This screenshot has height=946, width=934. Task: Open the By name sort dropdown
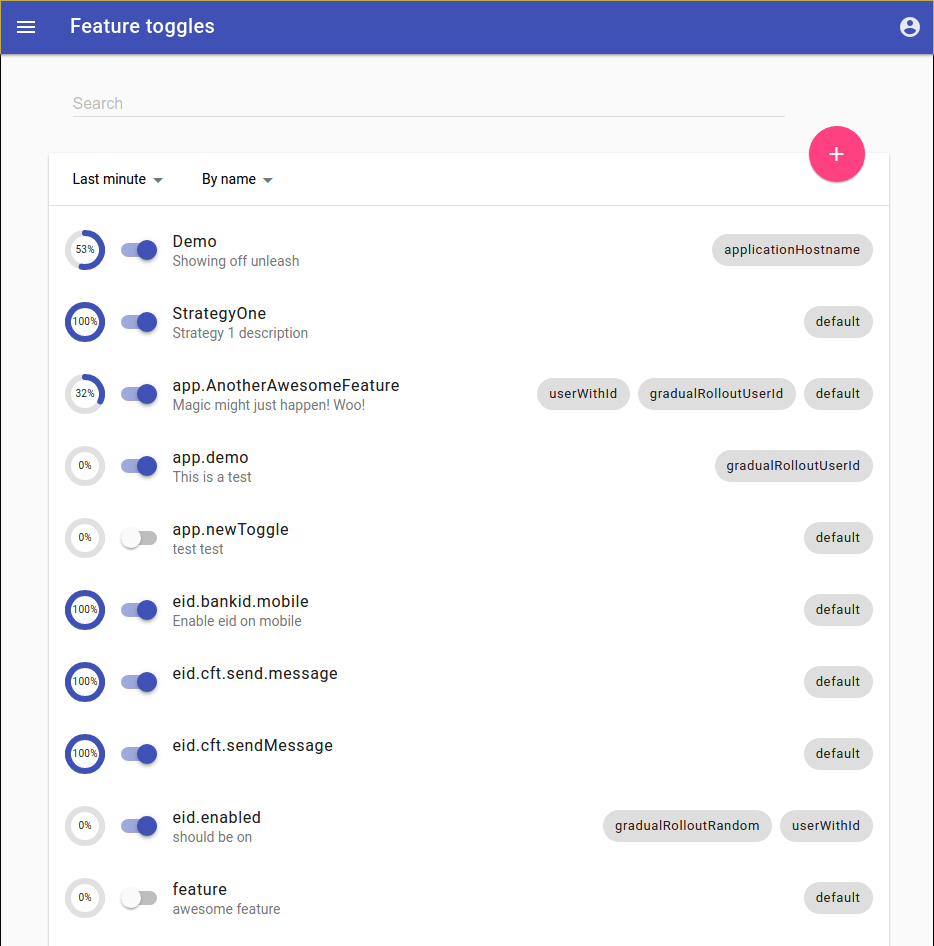[237, 180]
